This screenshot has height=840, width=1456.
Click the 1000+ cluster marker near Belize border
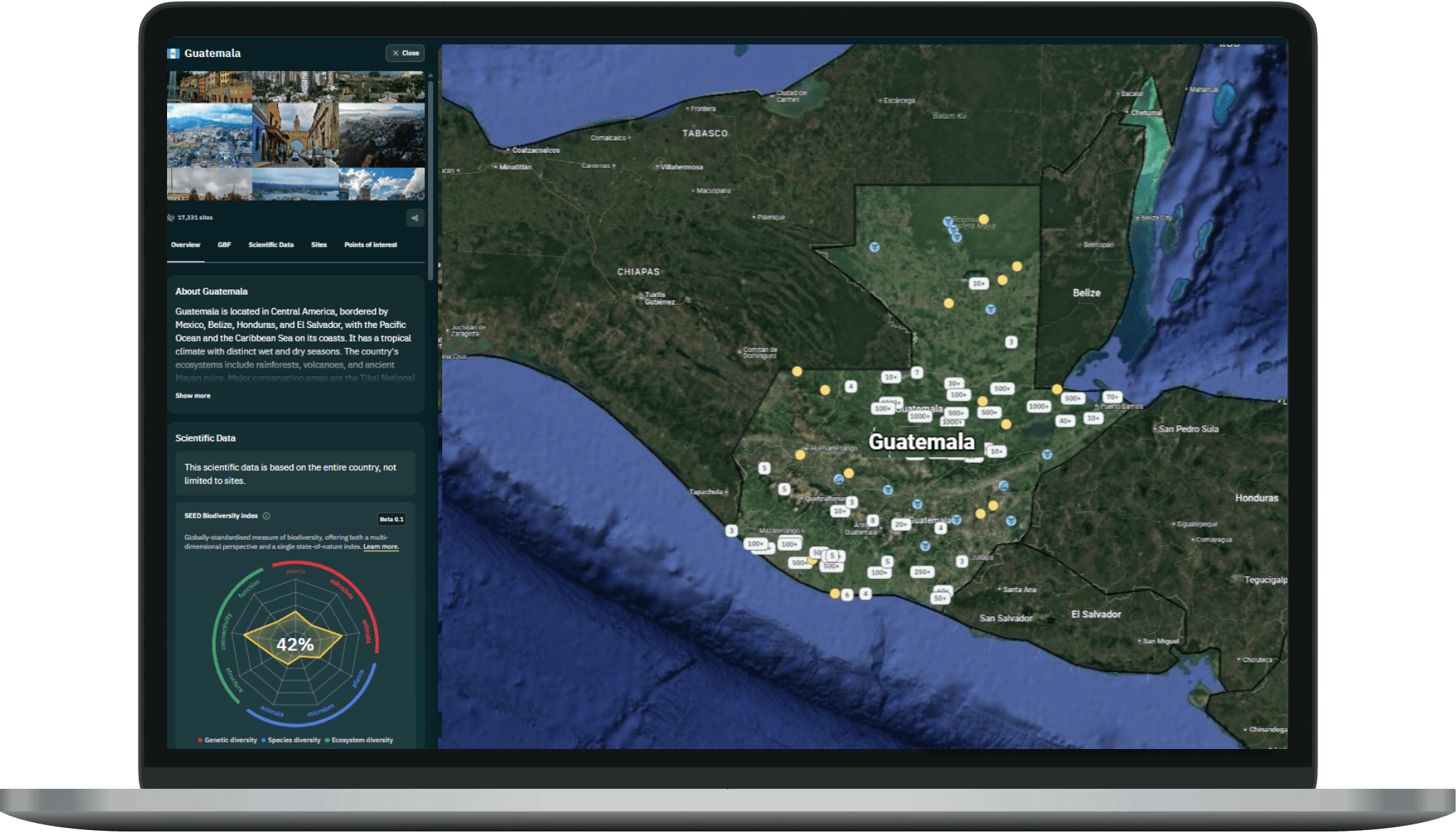[1038, 406]
